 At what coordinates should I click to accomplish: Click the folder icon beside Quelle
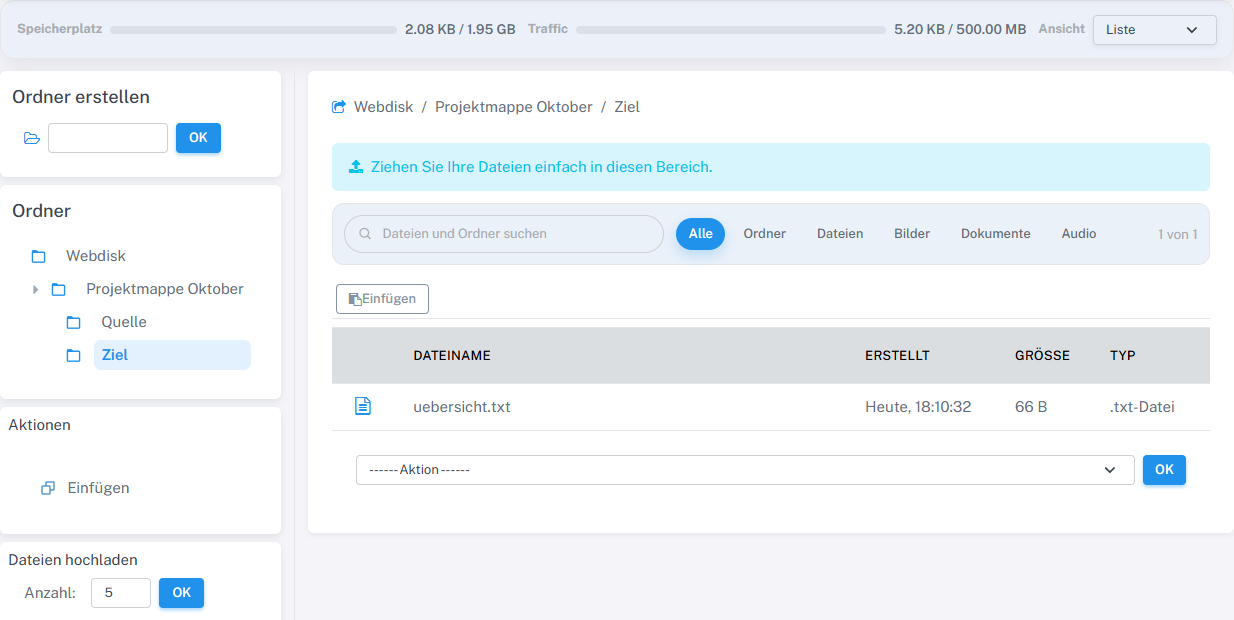74,322
